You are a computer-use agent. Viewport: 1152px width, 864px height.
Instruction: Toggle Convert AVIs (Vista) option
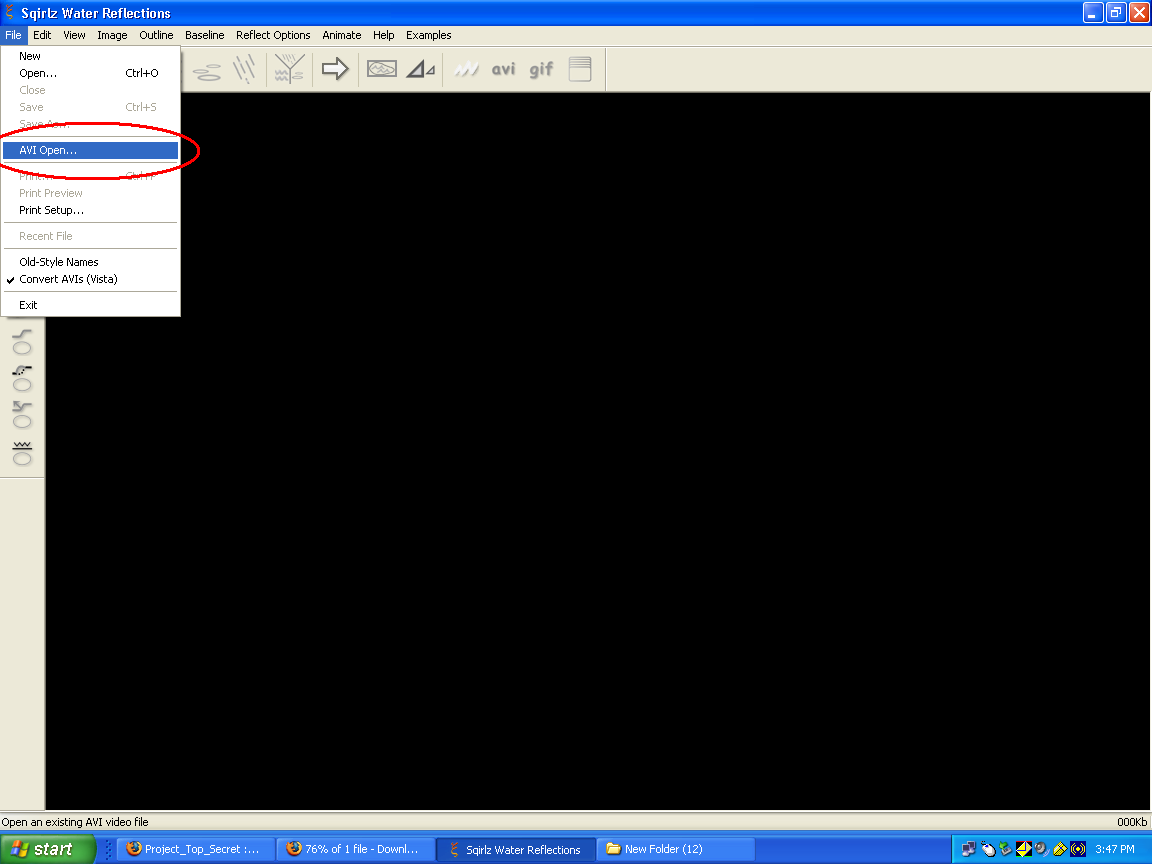click(x=90, y=279)
